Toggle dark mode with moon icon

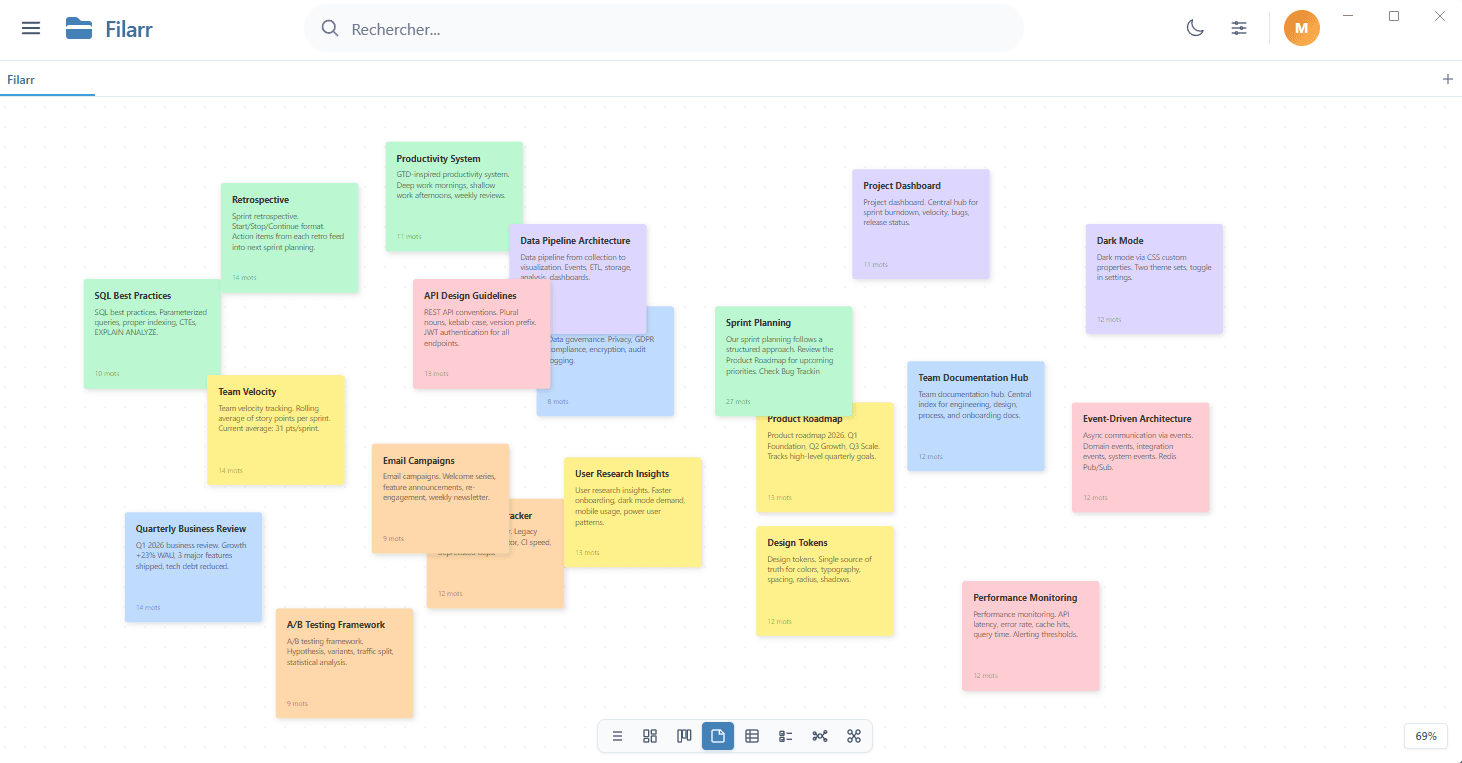pyautogui.click(x=1195, y=28)
